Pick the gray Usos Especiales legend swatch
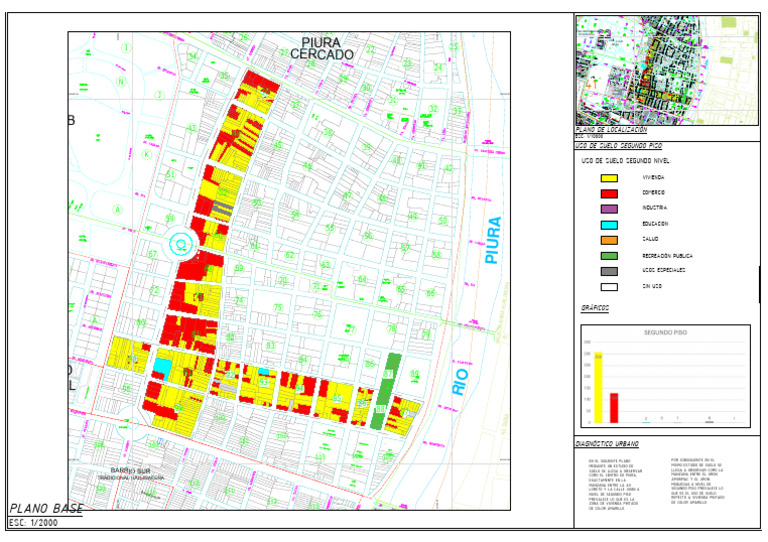 [x=609, y=271]
